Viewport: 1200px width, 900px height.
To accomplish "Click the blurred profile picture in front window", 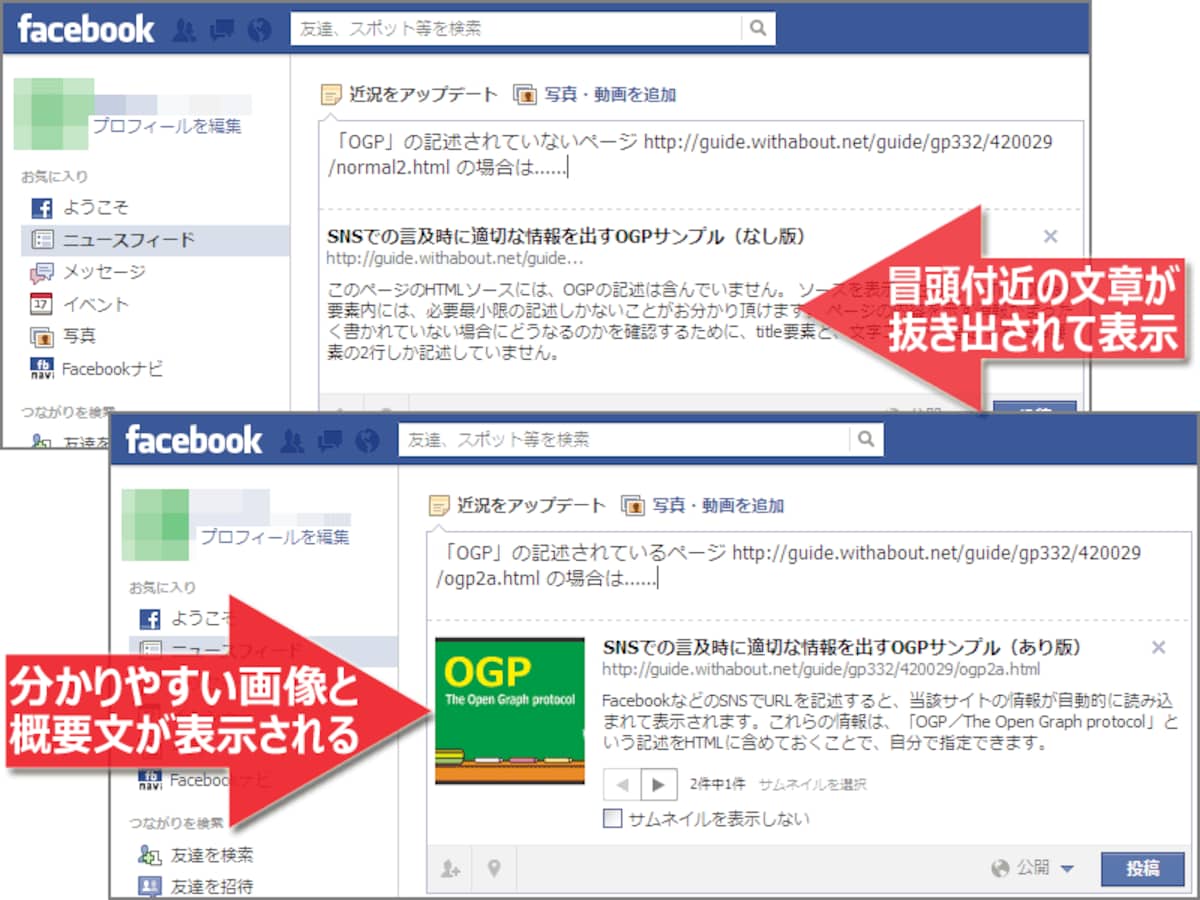I will (155, 524).
